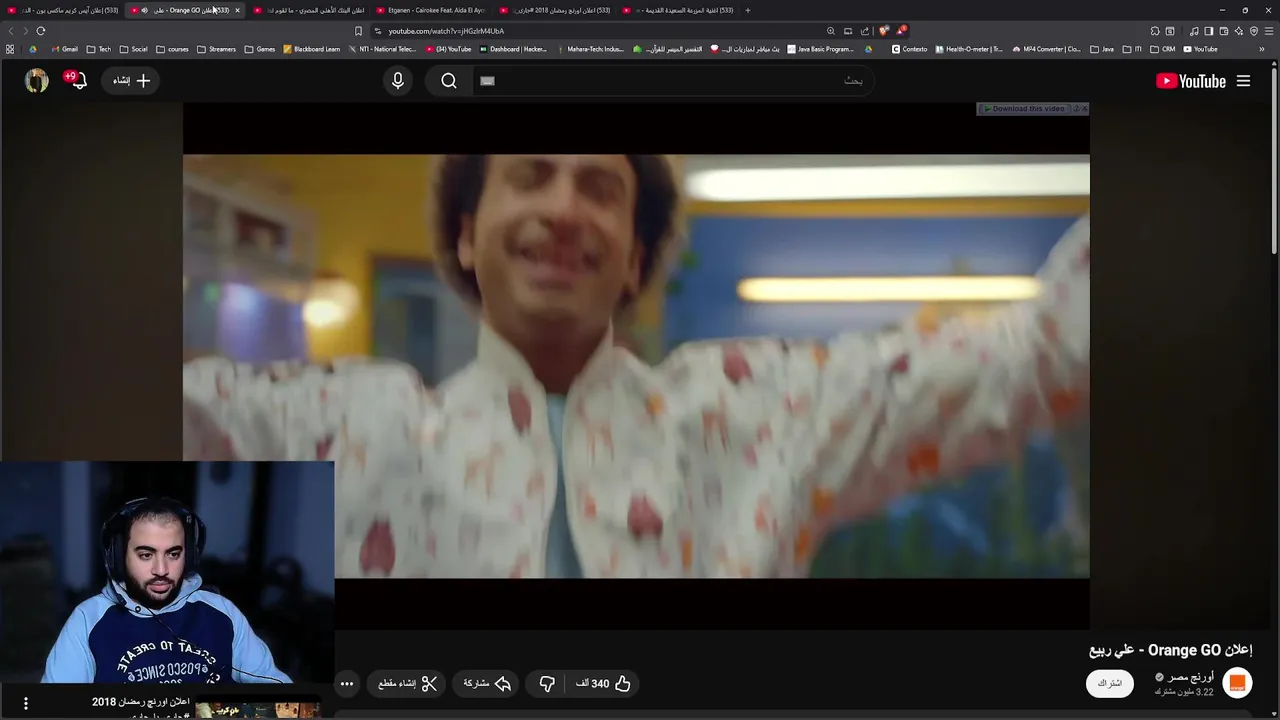Open Brave Shields lion icon

click(884, 31)
